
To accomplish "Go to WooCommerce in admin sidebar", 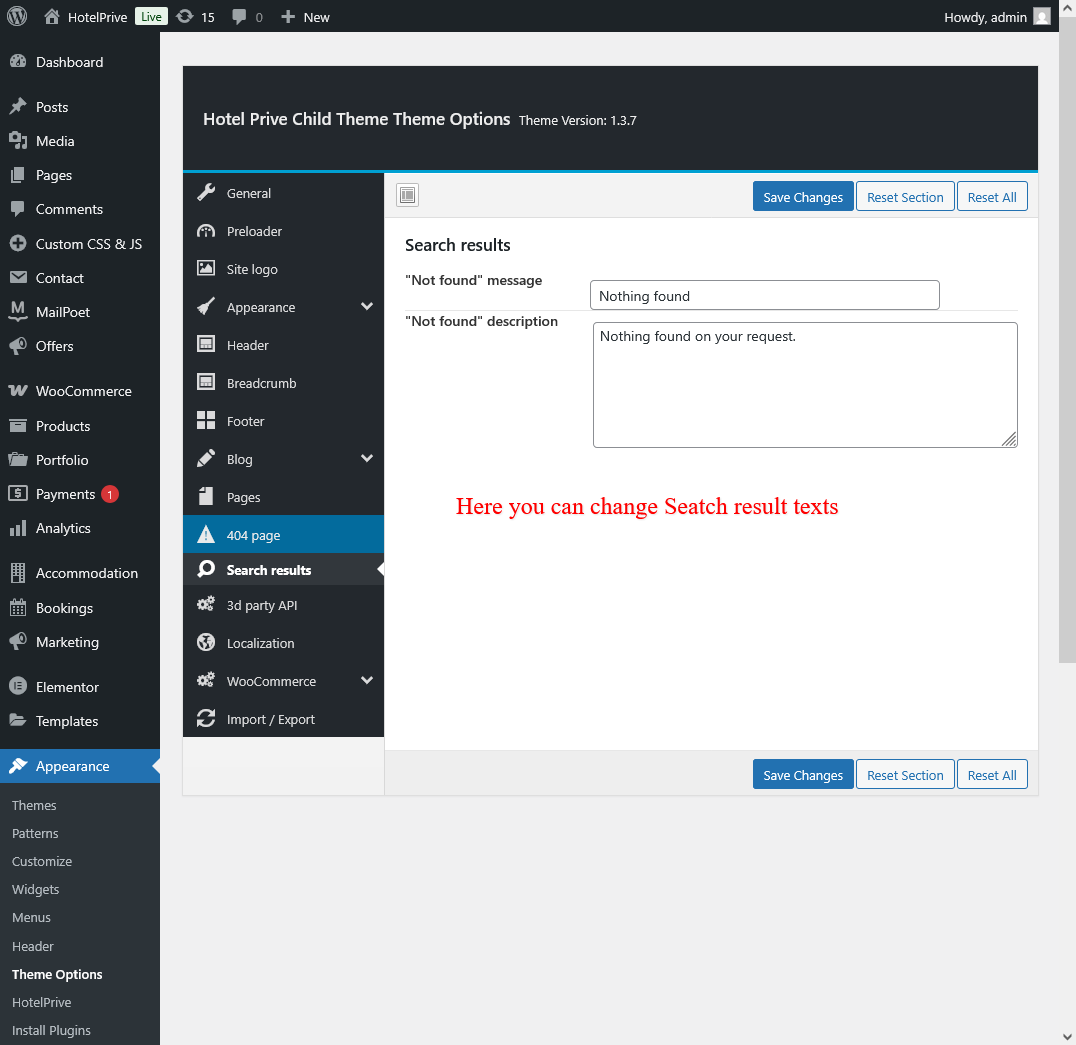I will (x=83, y=391).
